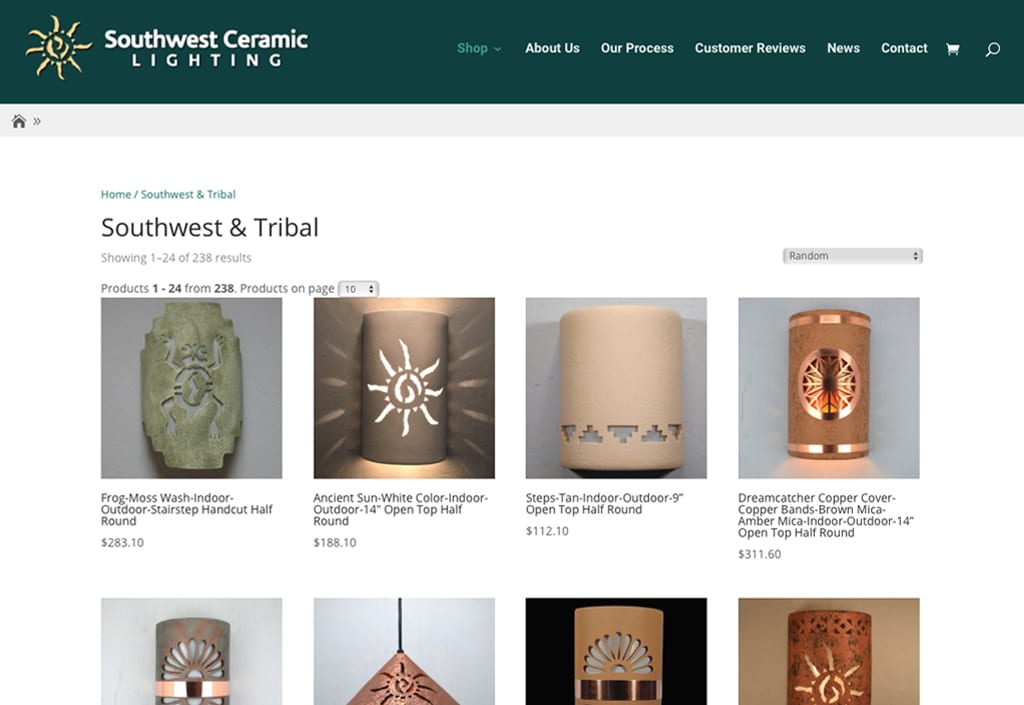Click the search magnifier icon
The width and height of the screenshot is (1024, 705).
pos(993,49)
